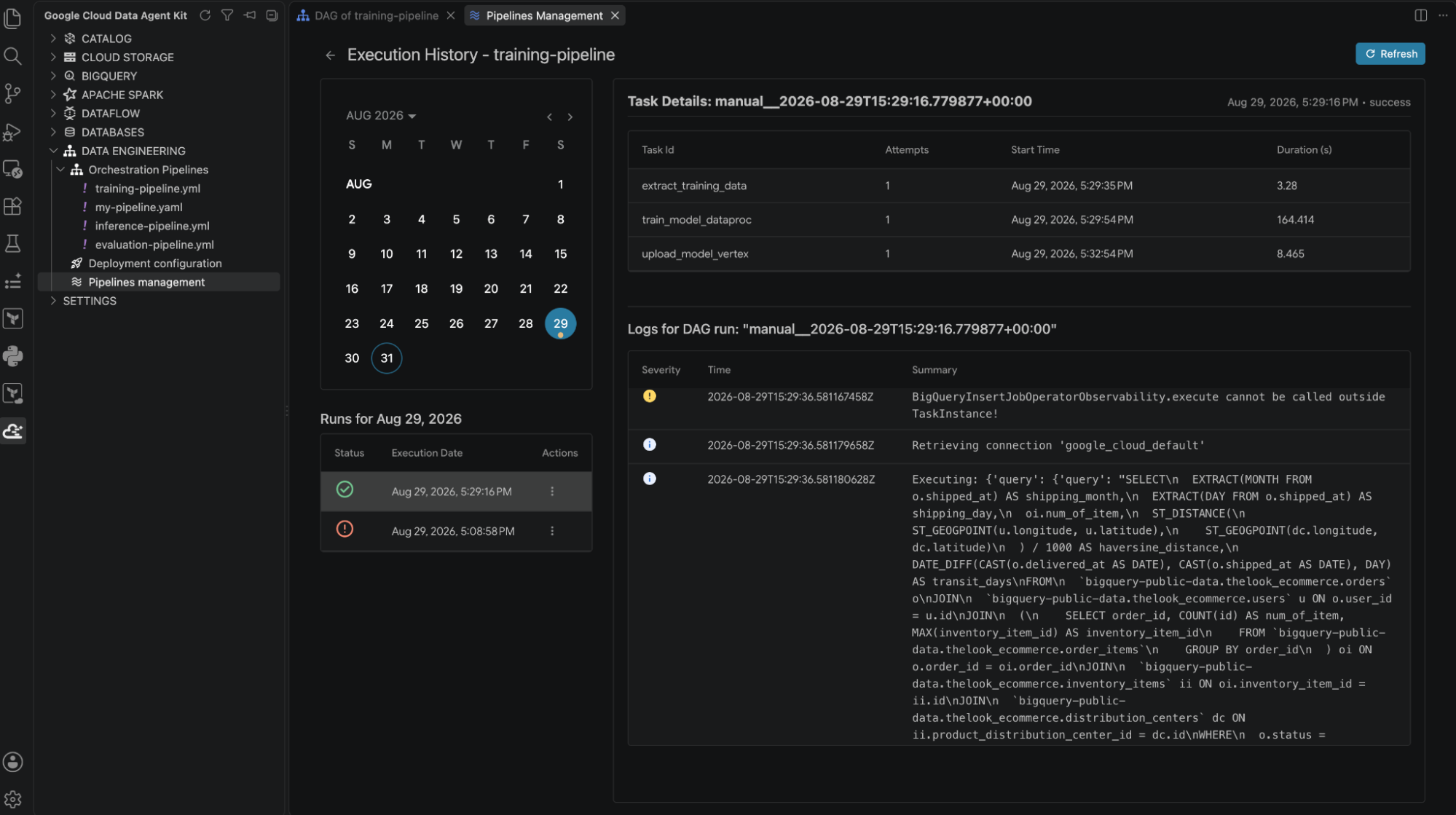Open actions menu for 5:08:58 PM run
The width and height of the screenshot is (1456, 815).
(x=552, y=531)
